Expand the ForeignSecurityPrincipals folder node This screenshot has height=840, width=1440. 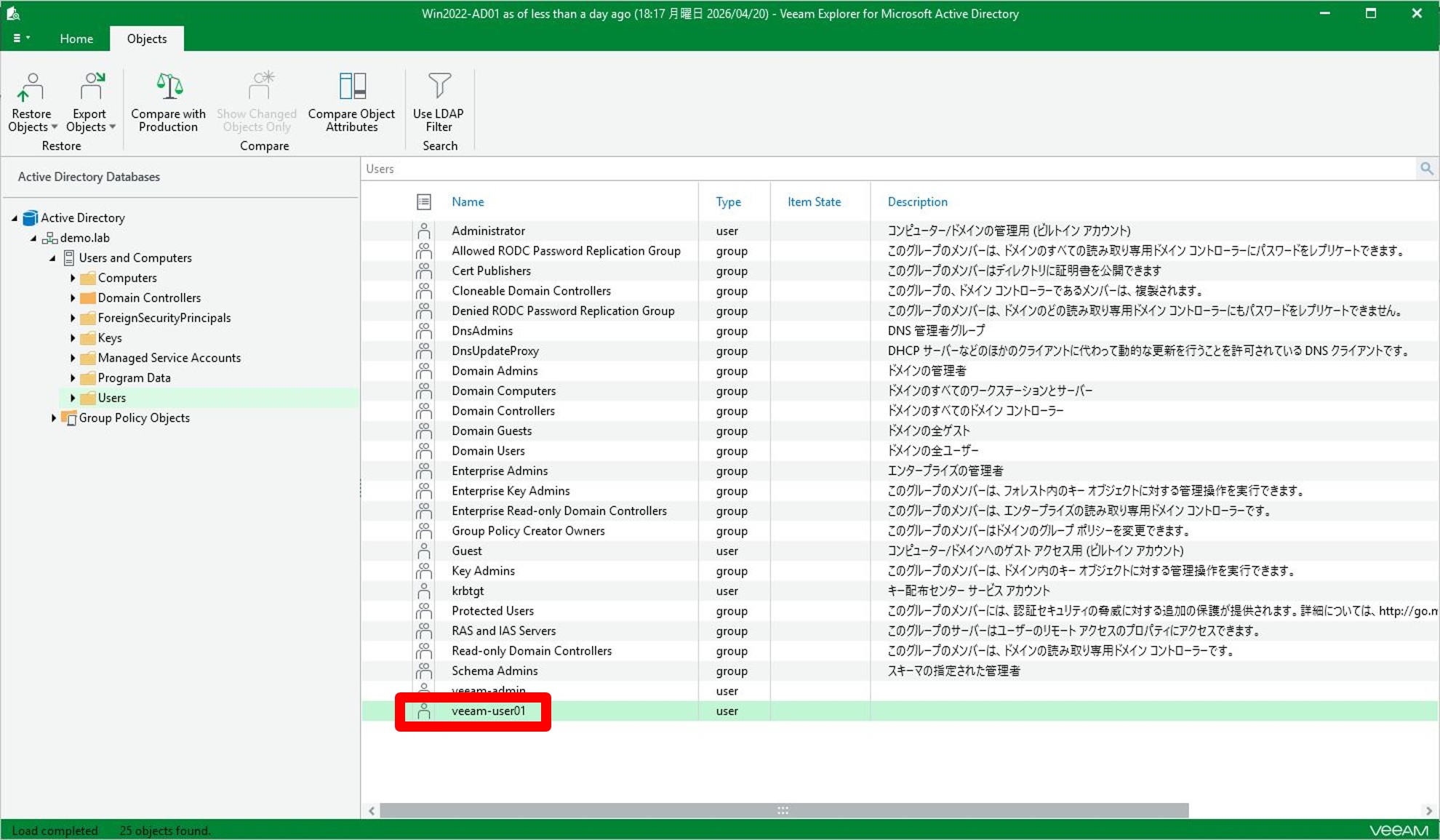point(73,318)
